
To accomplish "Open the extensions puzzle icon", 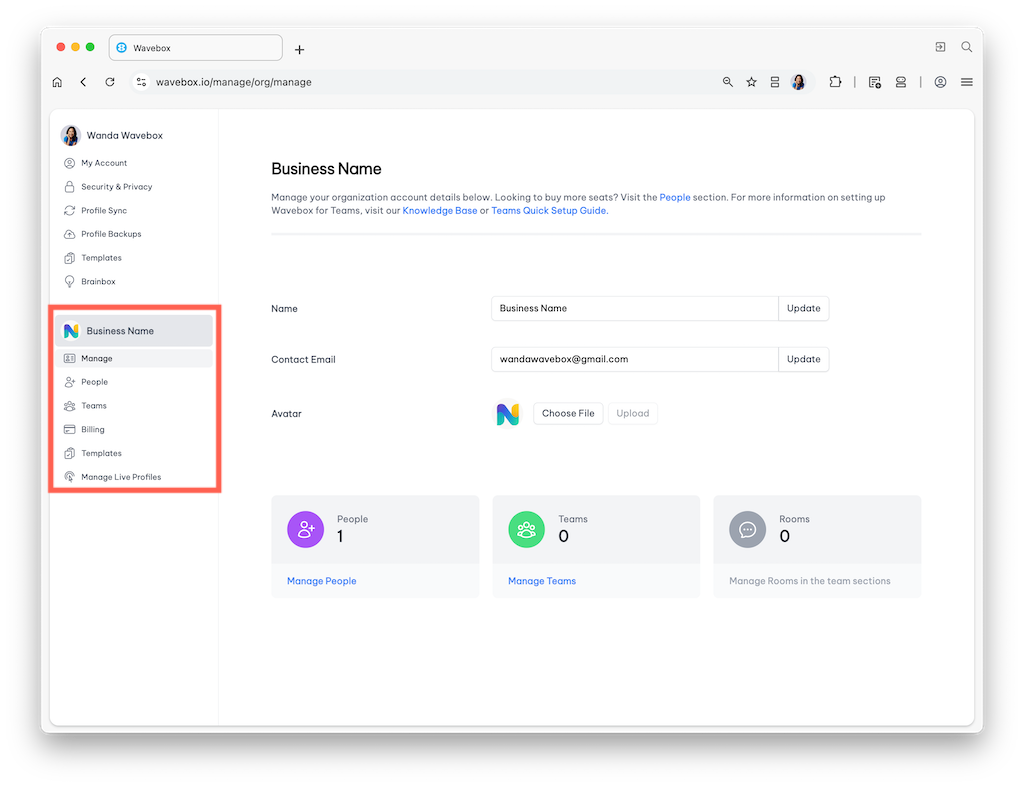I will 835,82.
